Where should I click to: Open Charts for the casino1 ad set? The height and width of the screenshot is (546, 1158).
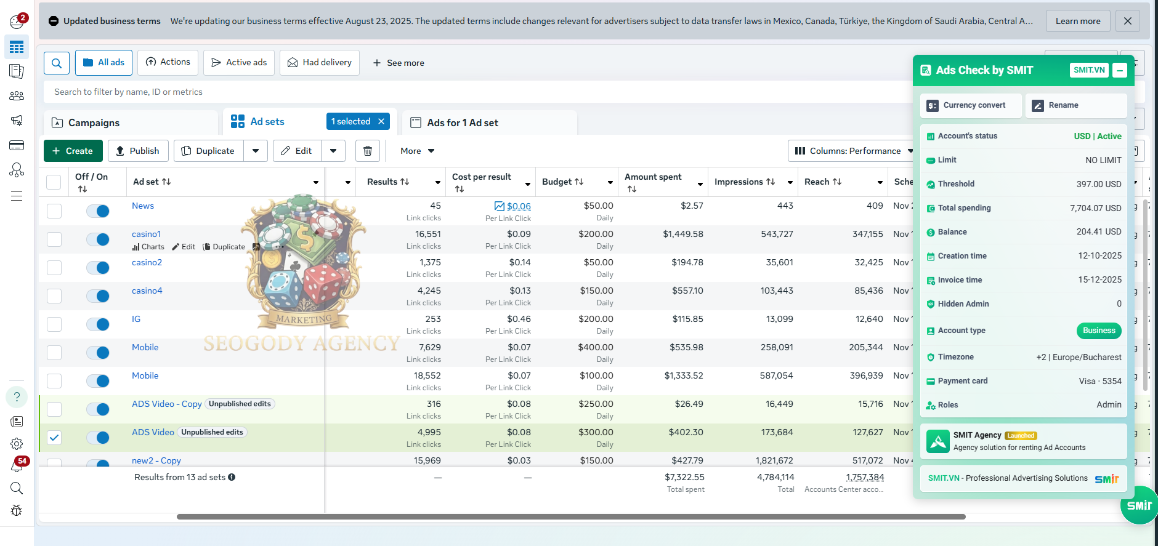coord(148,247)
